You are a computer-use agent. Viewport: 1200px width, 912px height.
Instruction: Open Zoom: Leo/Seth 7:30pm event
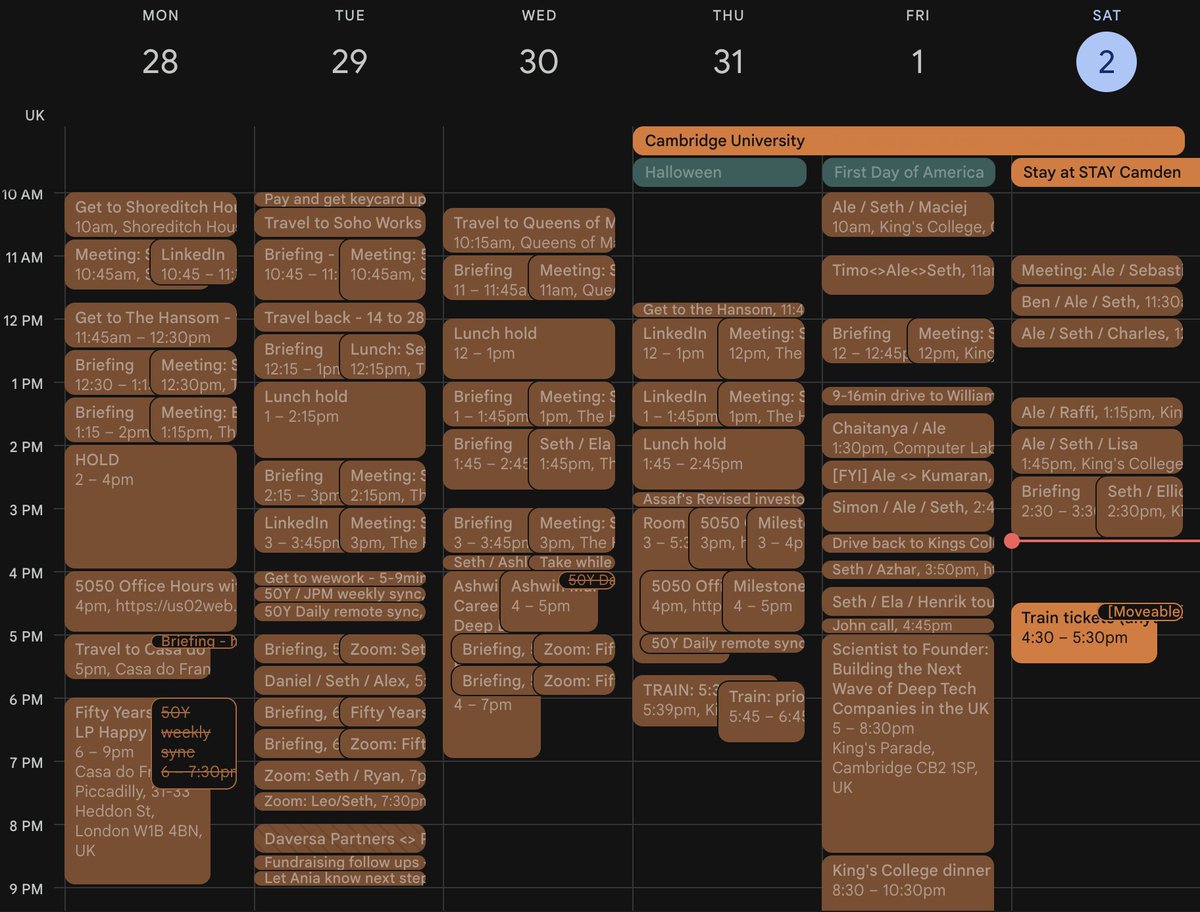(x=340, y=801)
